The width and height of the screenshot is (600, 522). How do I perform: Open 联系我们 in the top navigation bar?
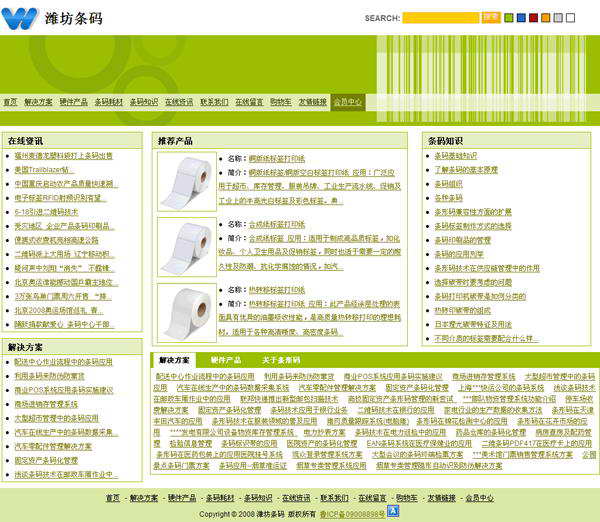(214, 102)
